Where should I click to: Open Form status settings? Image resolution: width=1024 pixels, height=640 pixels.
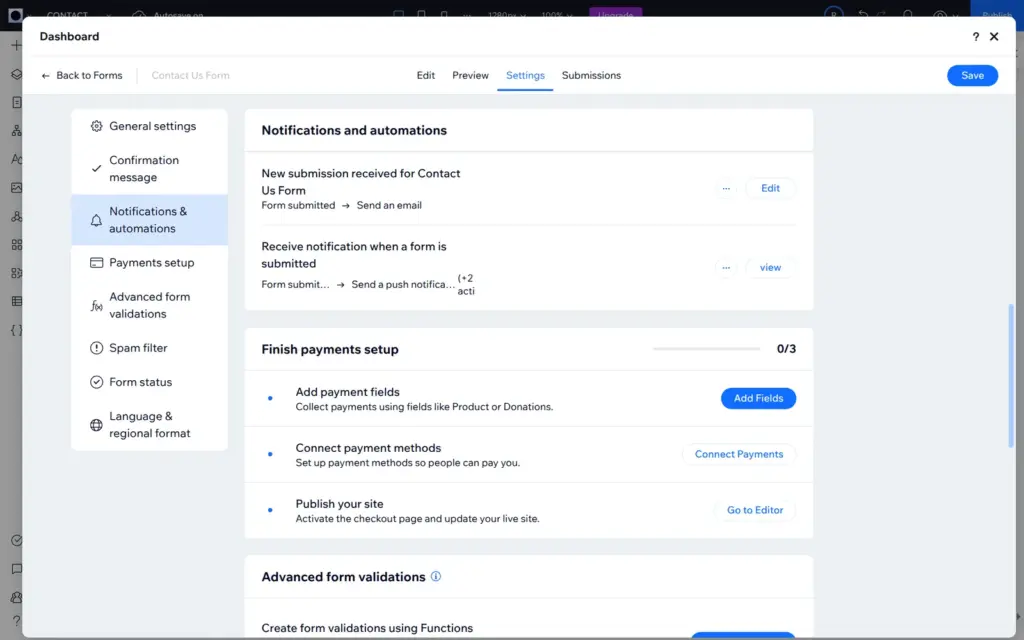[x=150, y=382]
